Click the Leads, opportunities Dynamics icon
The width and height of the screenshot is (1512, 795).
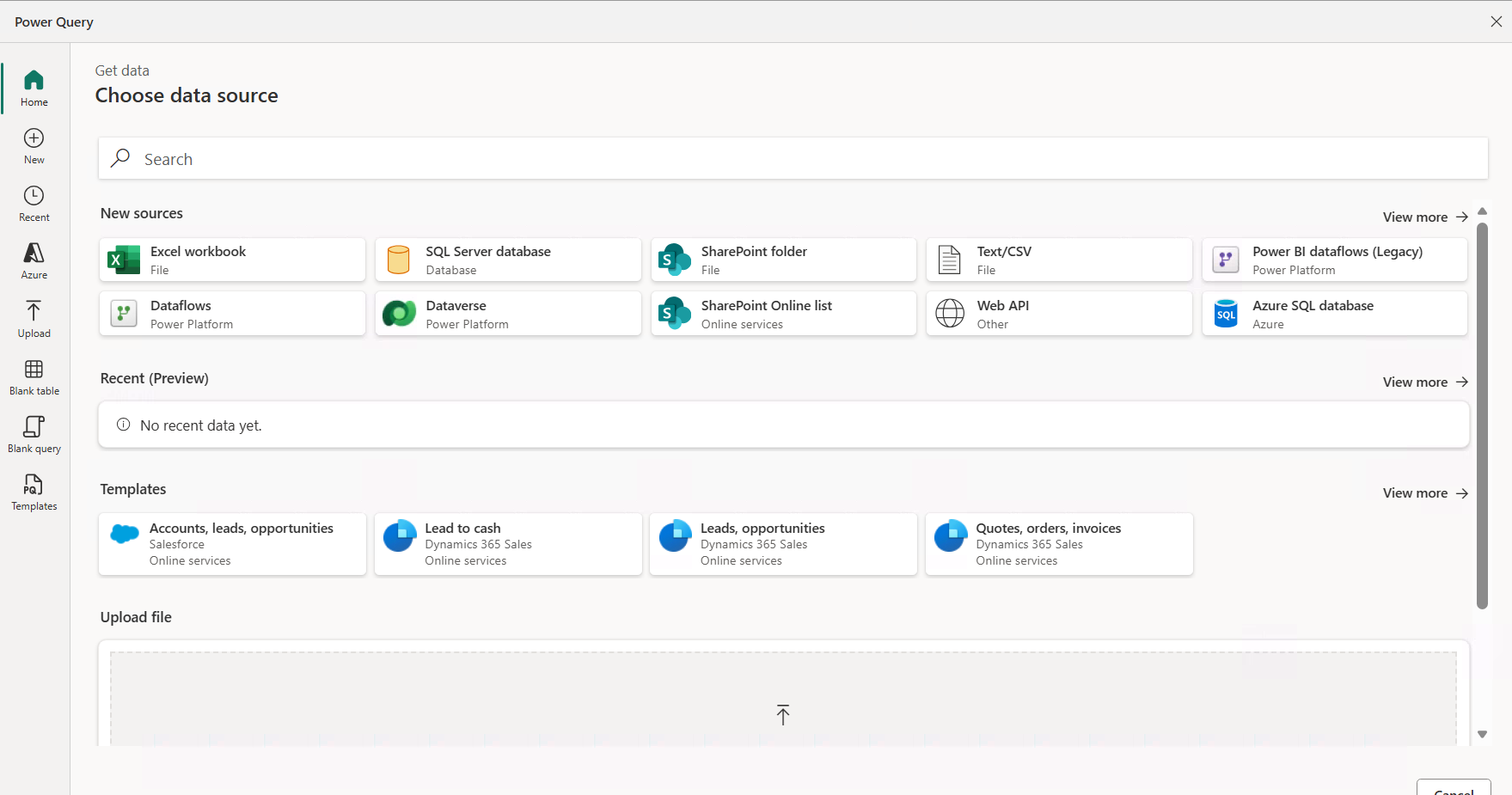(676, 535)
